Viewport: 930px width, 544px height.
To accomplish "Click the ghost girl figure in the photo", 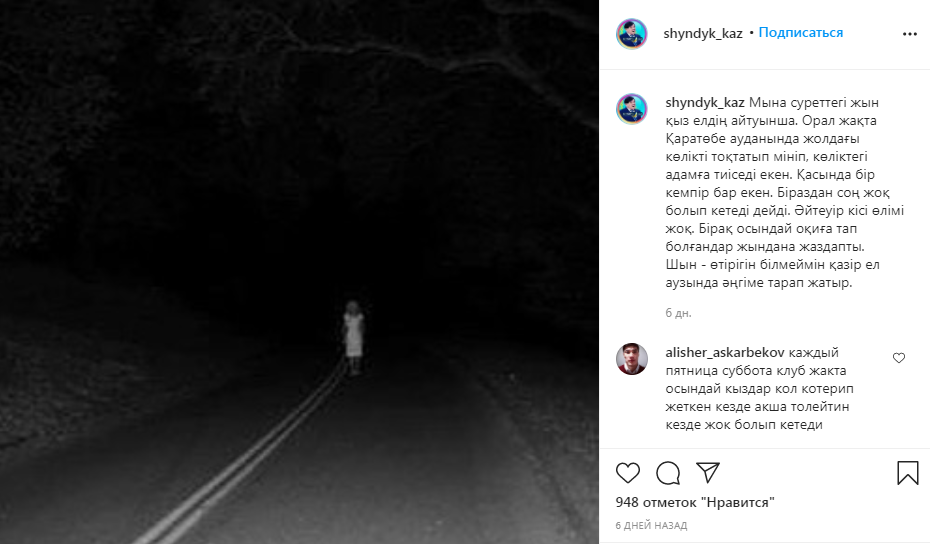I will (x=353, y=337).
